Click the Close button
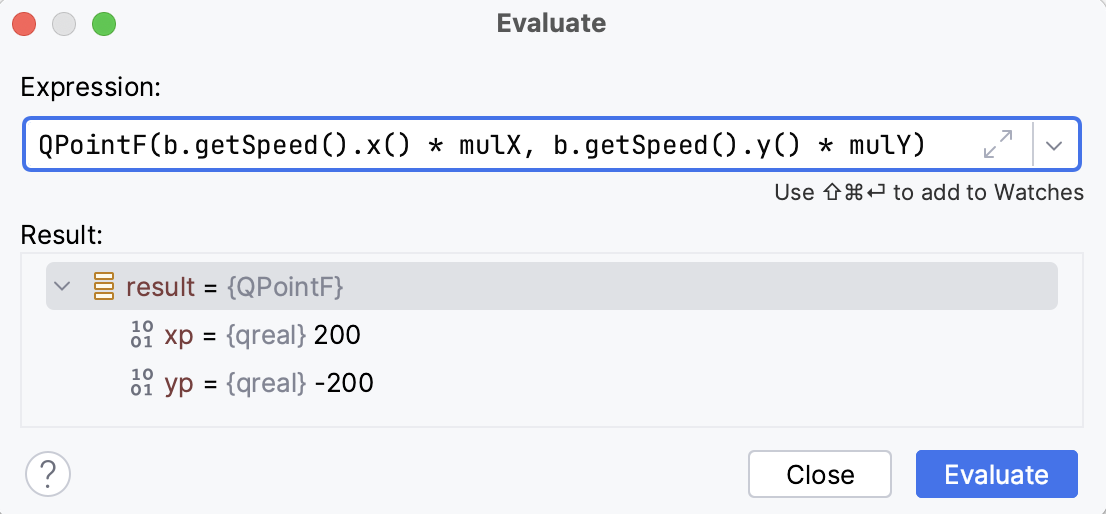 point(820,474)
